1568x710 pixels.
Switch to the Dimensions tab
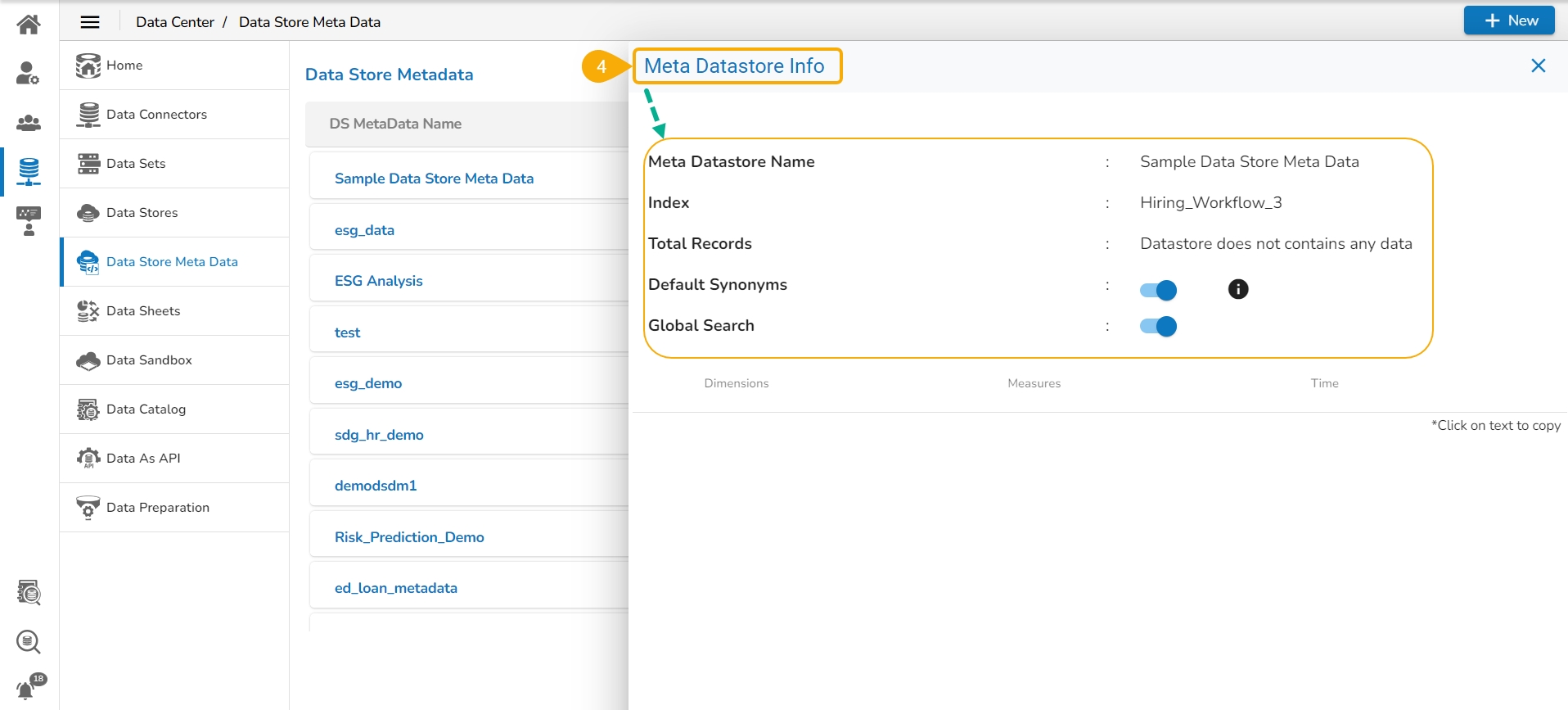point(736,383)
